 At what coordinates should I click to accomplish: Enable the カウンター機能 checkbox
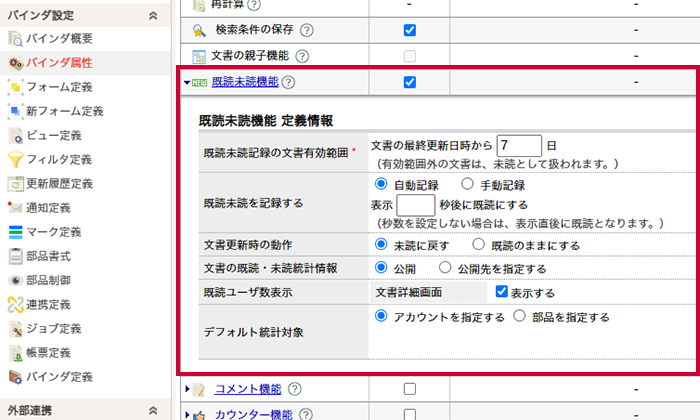click(x=409, y=415)
